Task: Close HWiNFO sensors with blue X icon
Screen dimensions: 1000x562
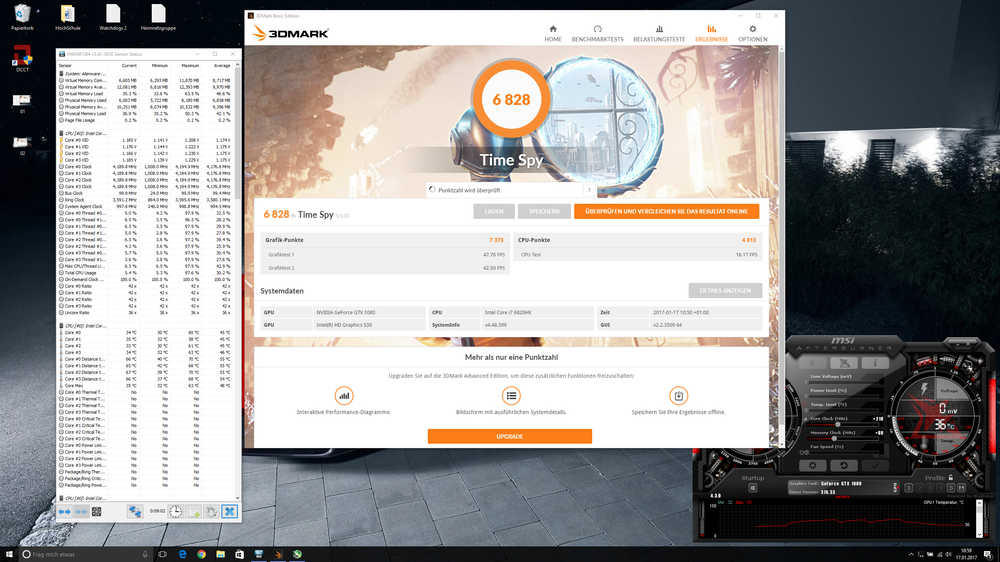Action: pyautogui.click(x=229, y=511)
